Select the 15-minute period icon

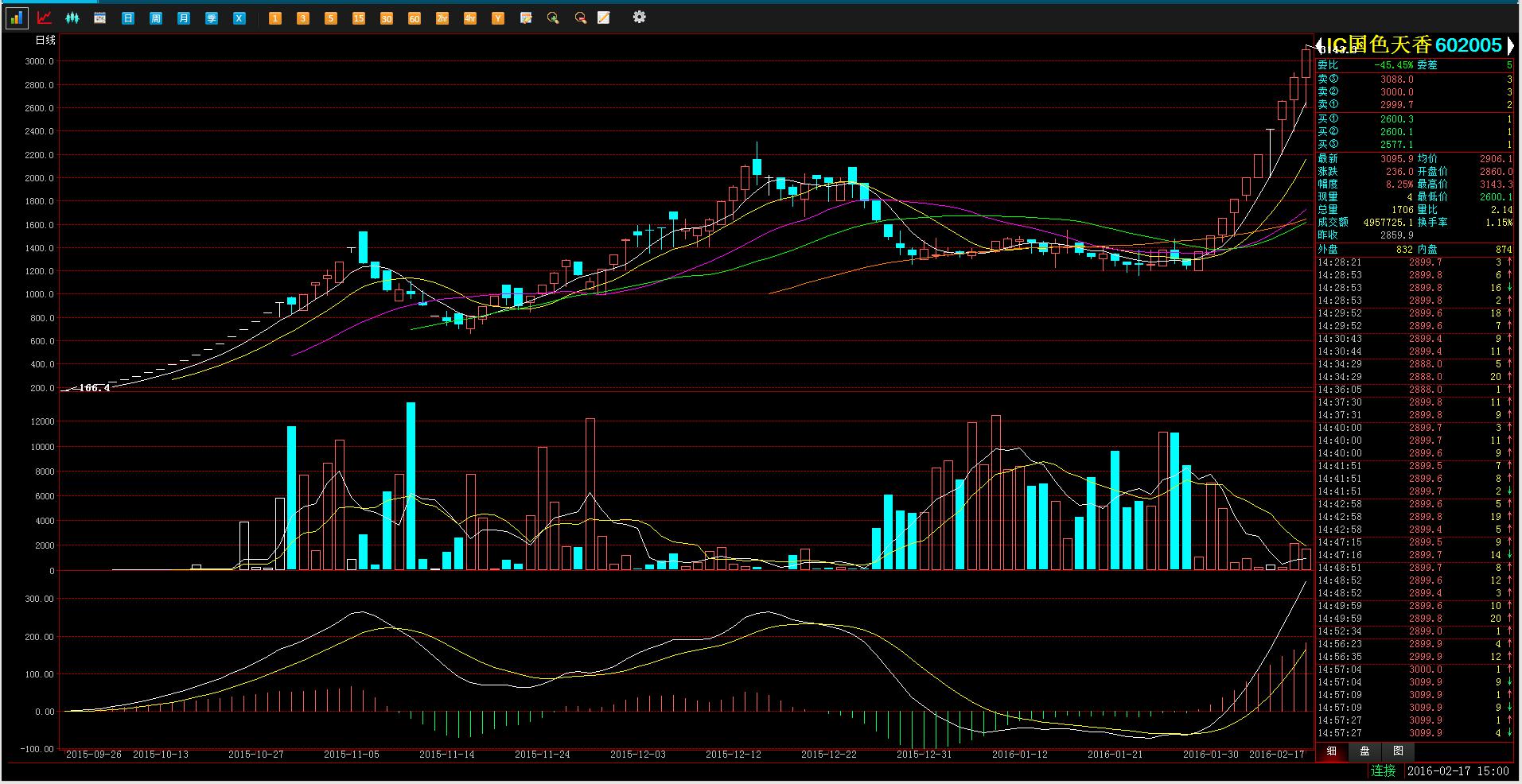pyautogui.click(x=359, y=18)
